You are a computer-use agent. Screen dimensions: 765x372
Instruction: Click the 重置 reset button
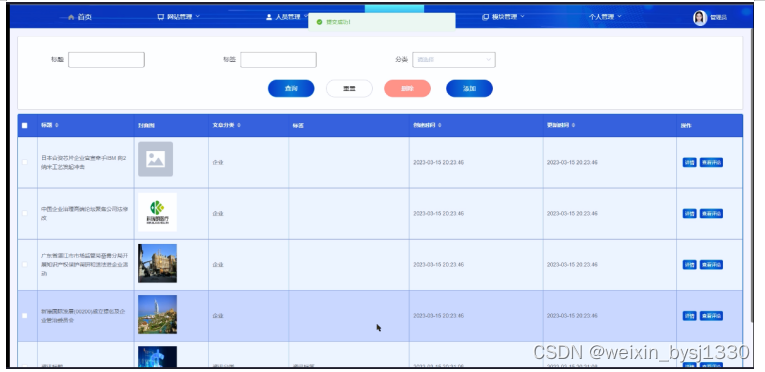click(349, 88)
